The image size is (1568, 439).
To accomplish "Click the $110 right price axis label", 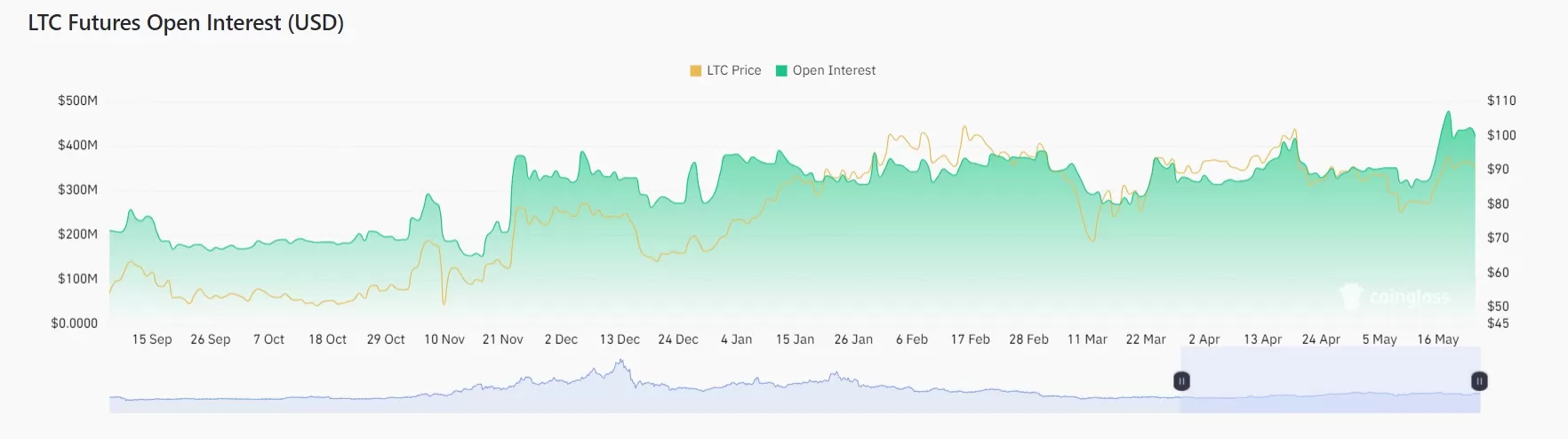I will (1501, 100).
